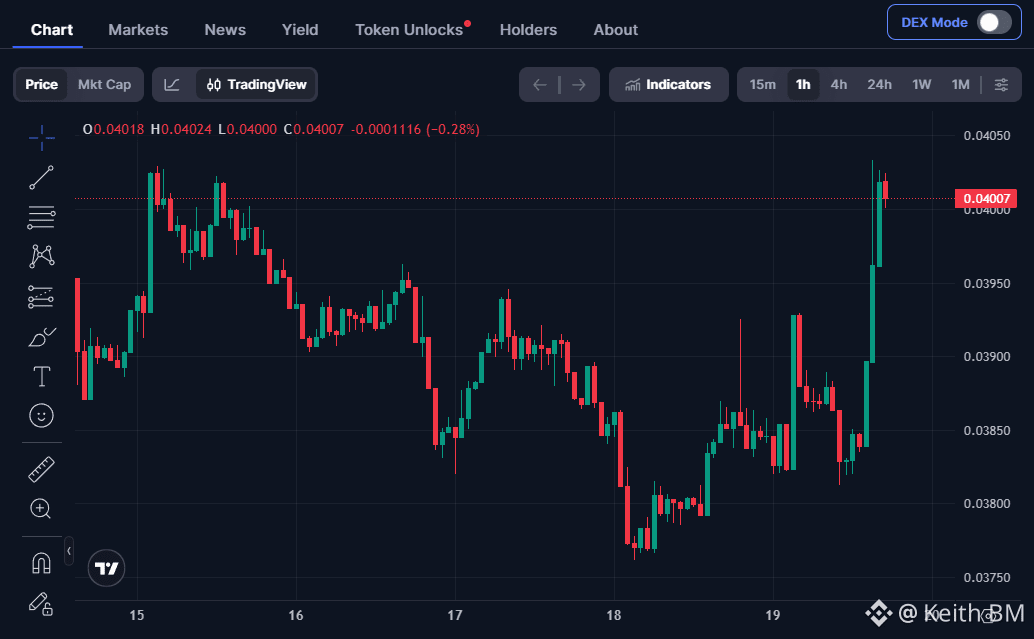Click date label 18 on time axis

(614, 615)
